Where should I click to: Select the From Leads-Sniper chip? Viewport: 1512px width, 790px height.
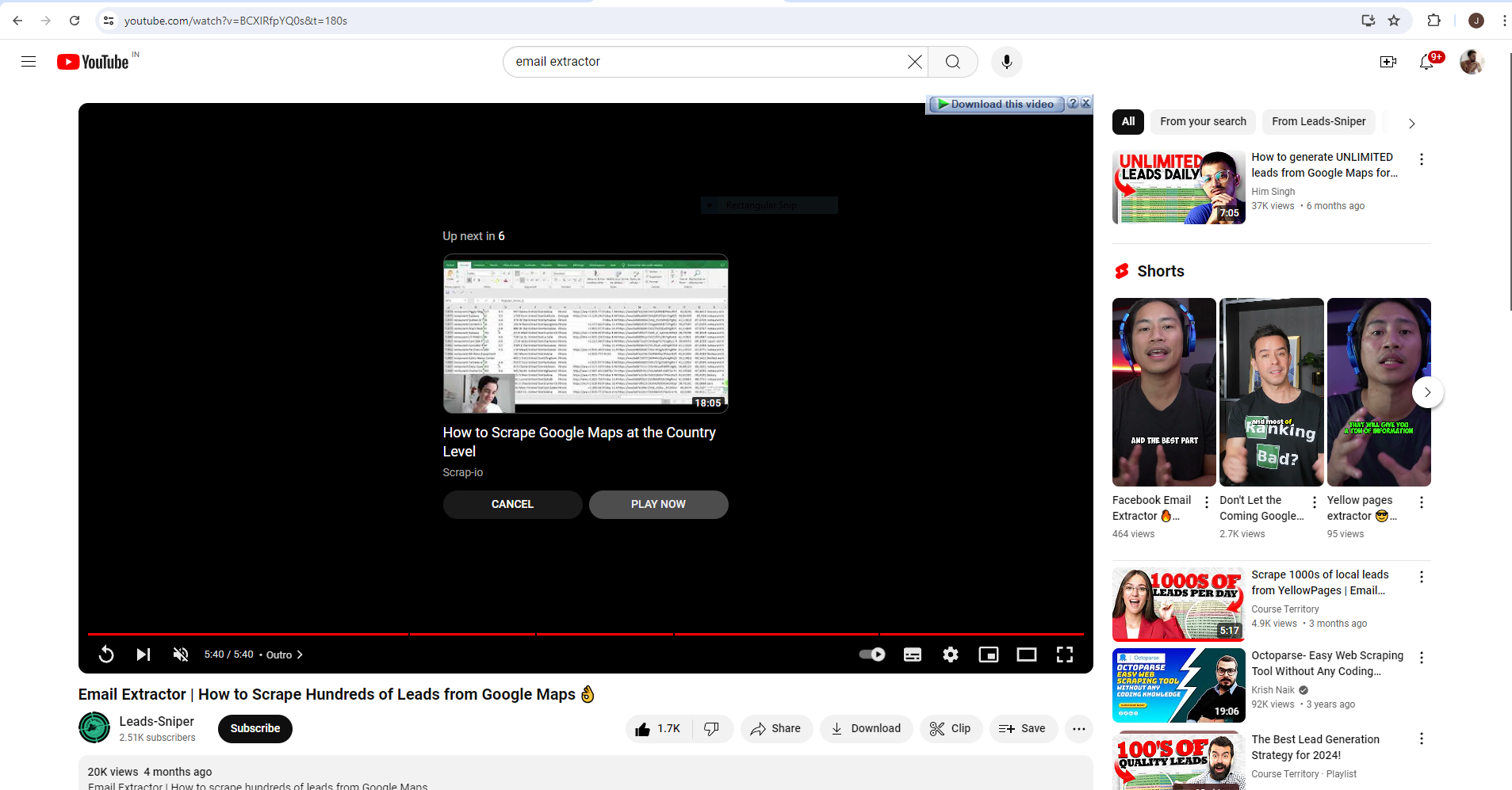1319,121
